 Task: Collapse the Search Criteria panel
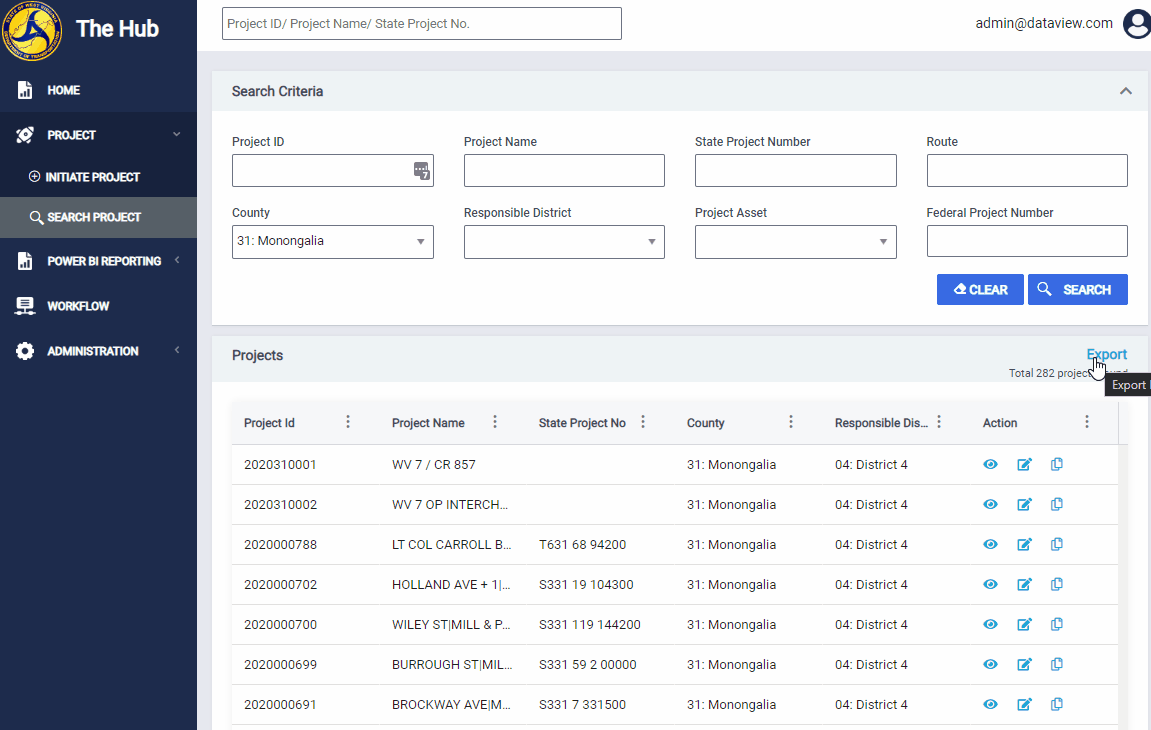pos(1125,91)
